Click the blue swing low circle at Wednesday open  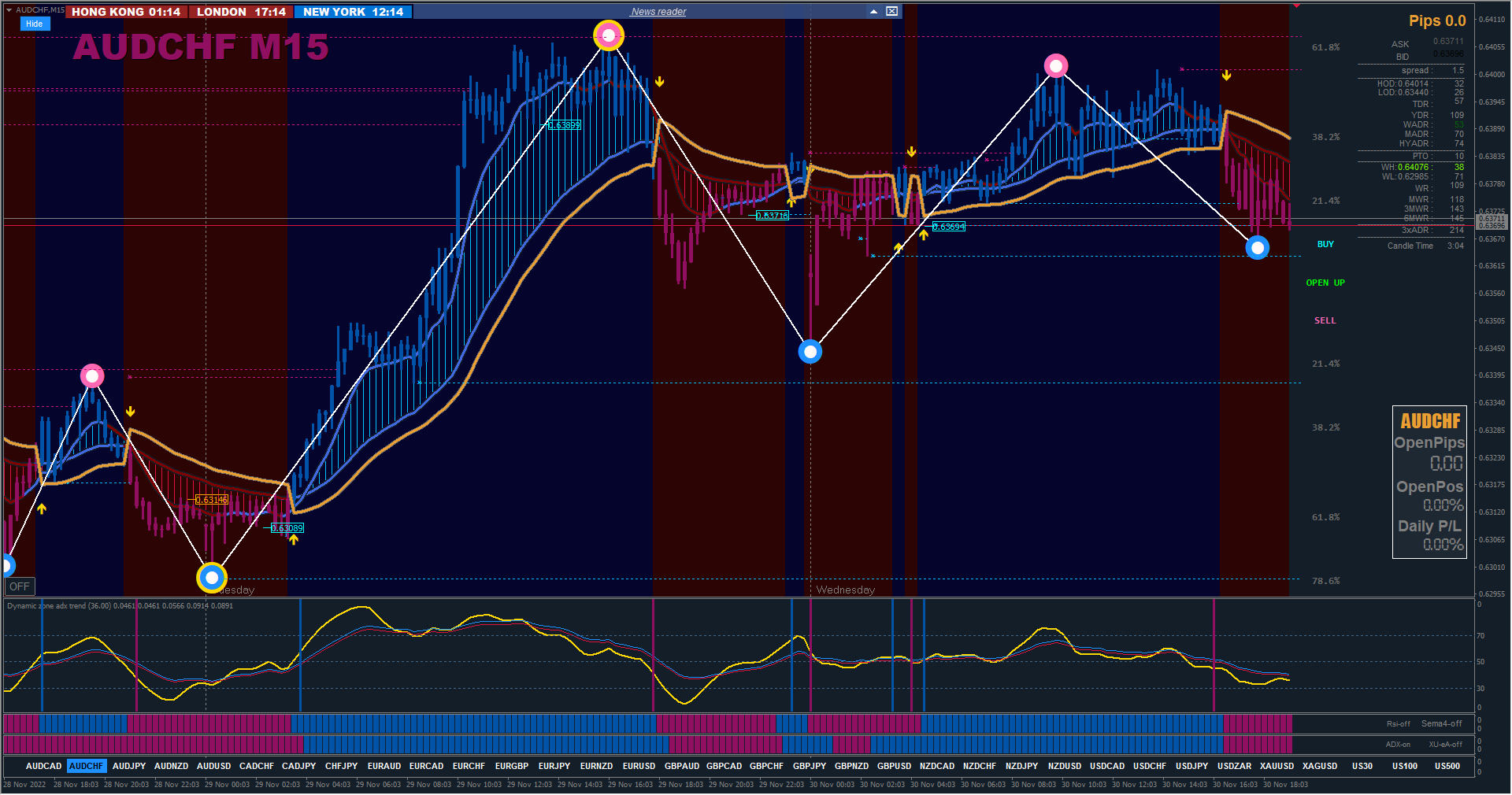click(x=810, y=351)
